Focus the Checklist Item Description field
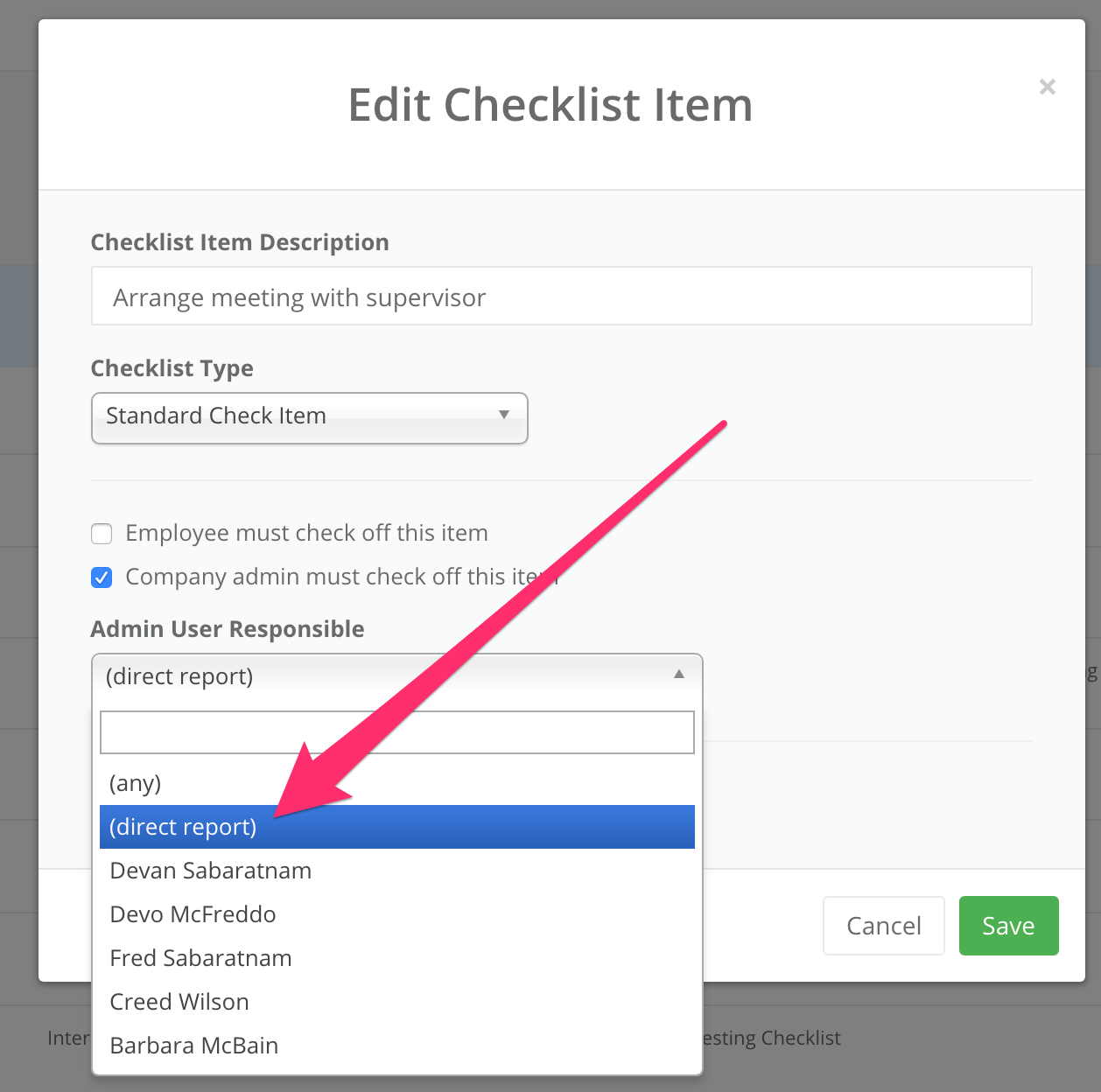The image size is (1101, 1092). [562, 296]
